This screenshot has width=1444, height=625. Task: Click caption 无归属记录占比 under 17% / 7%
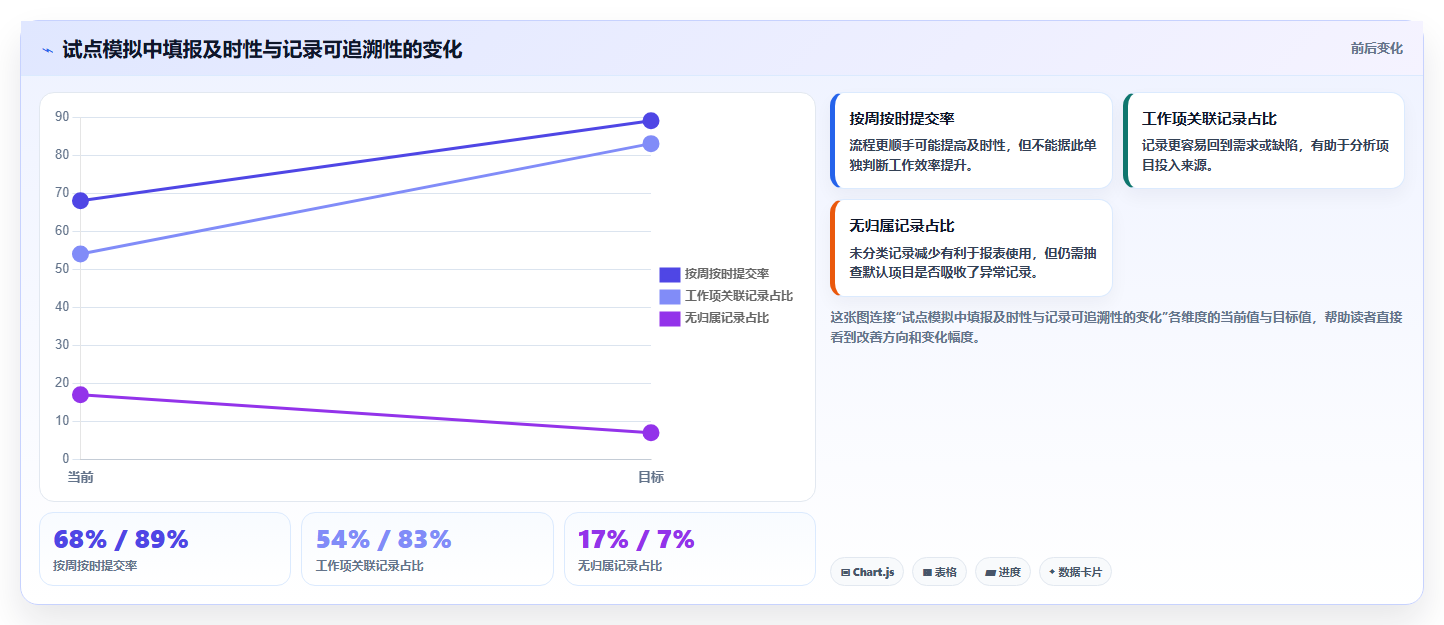(x=620, y=566)
